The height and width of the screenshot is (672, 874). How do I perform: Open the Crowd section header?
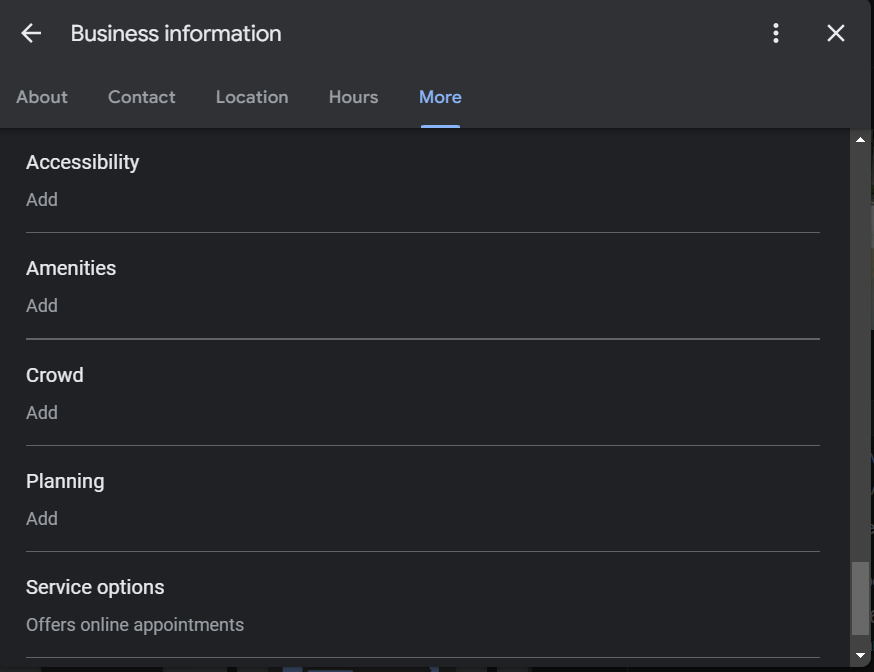point(54,375)
